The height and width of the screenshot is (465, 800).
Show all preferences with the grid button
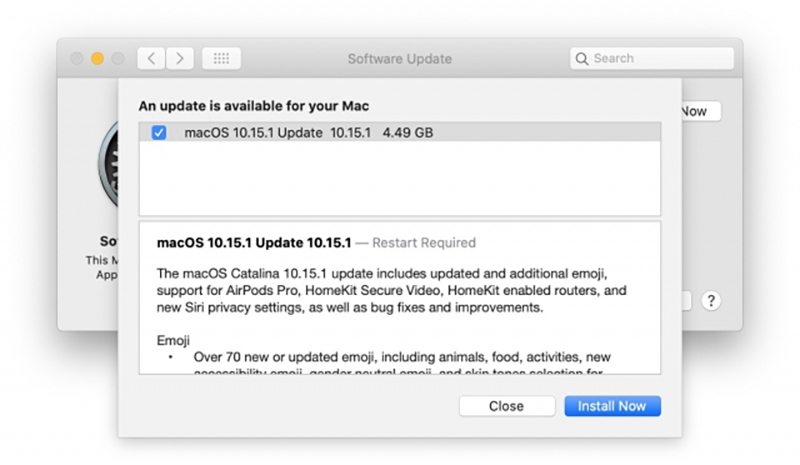[220, 59]
